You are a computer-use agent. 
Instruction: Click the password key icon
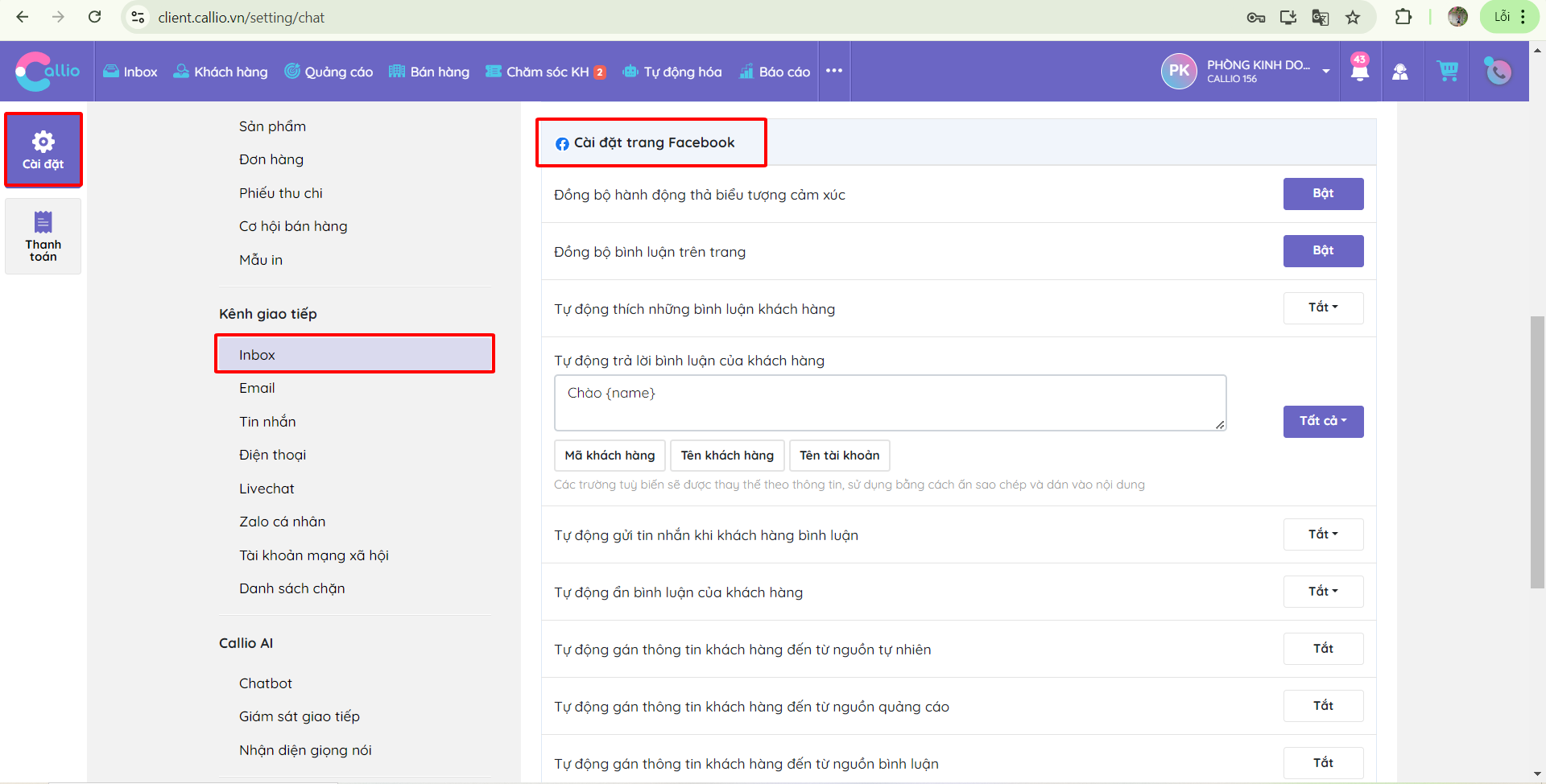pyautogui.click(x=1256, y=17)
